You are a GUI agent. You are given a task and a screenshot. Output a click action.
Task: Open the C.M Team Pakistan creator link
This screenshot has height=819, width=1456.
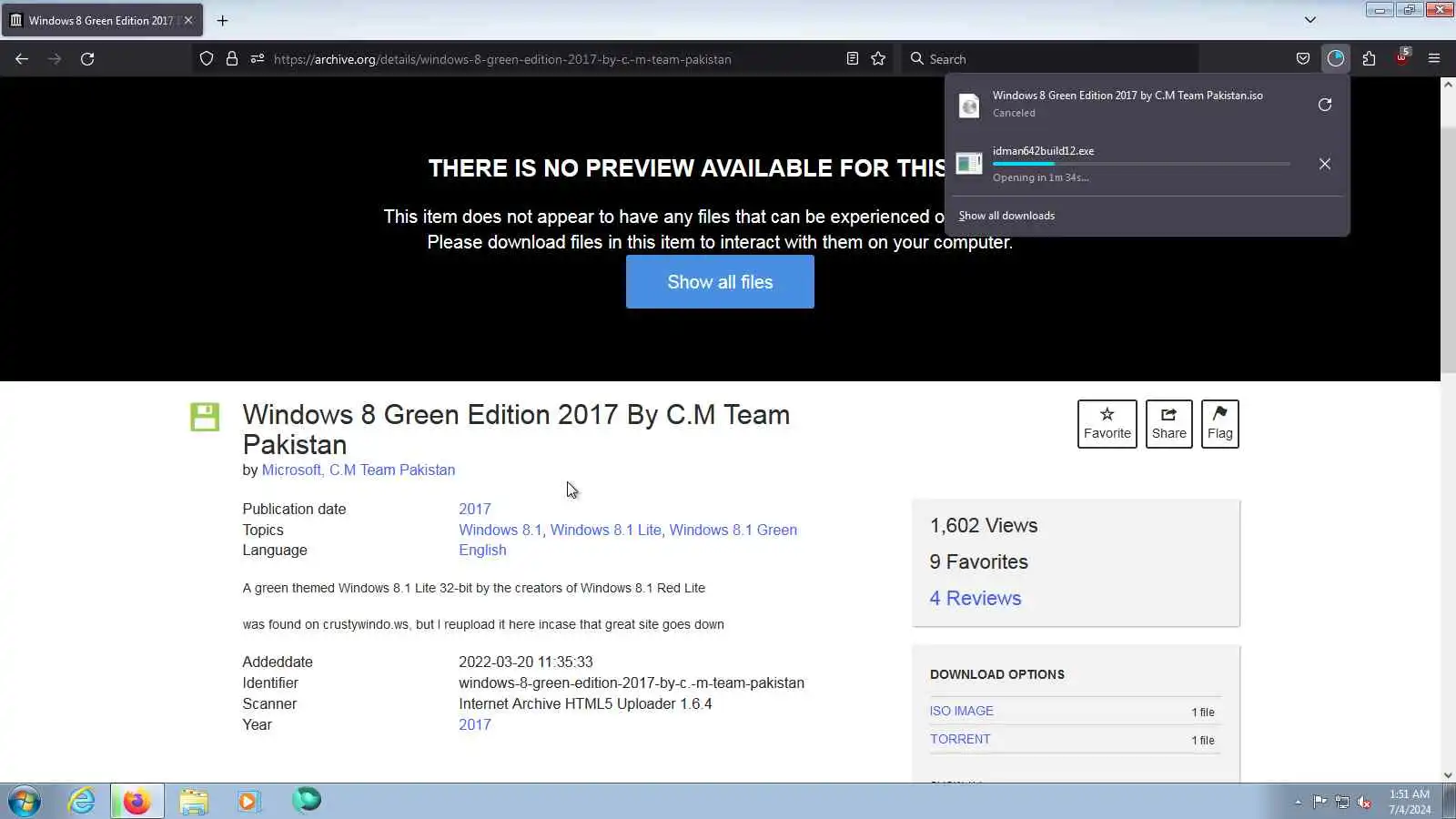pyautogui.click(x=392, y=470)
